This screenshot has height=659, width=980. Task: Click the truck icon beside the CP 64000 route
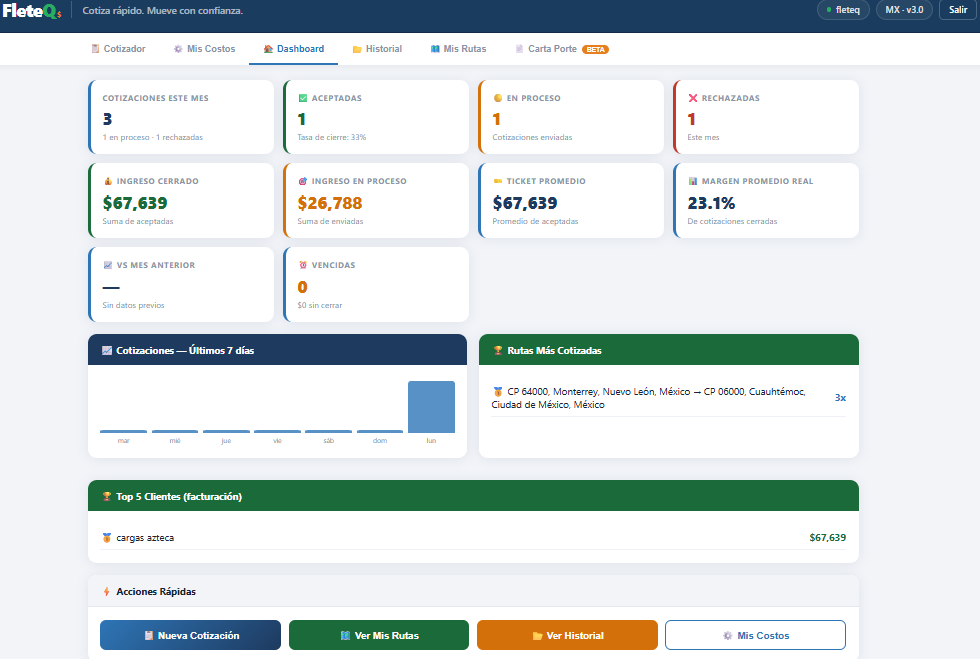coord(498,390)
